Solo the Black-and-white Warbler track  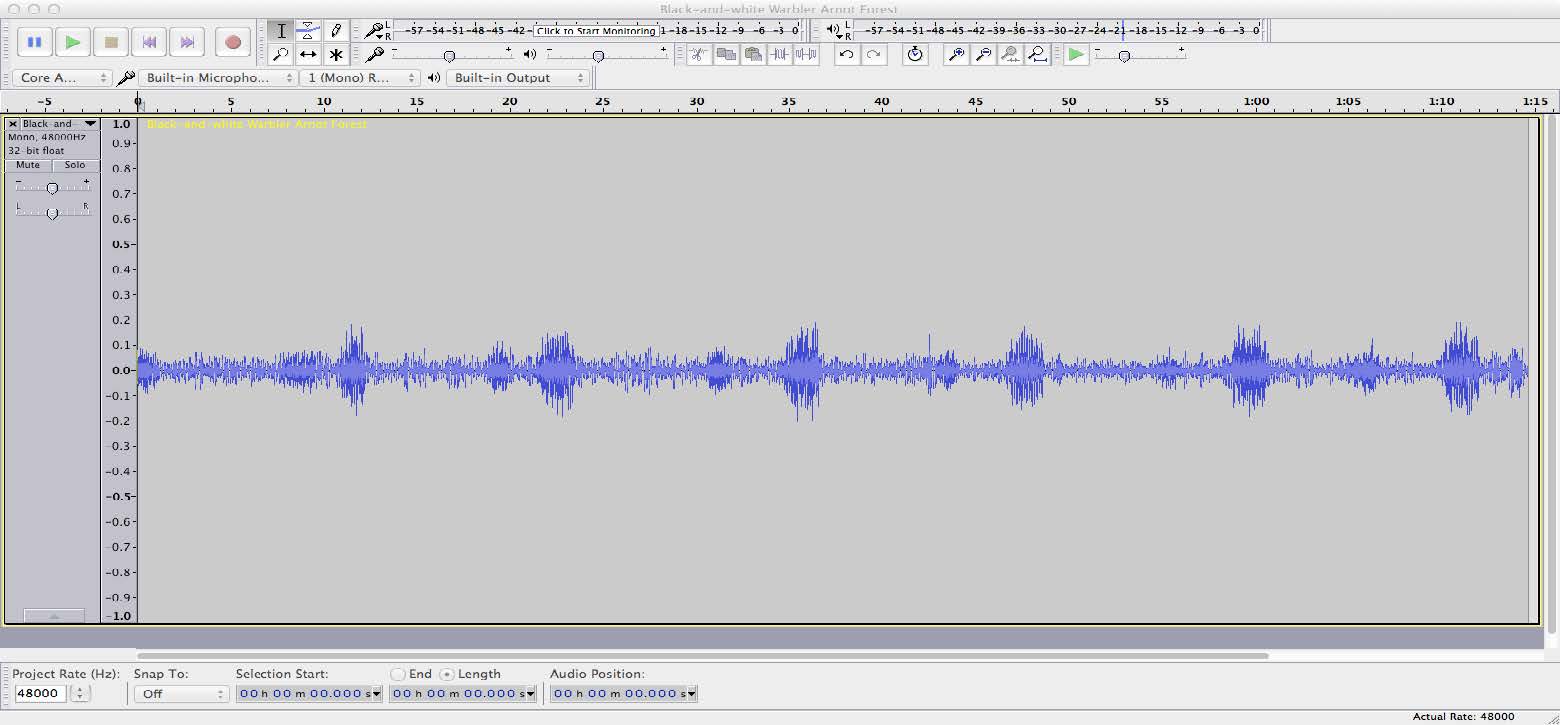click(75, 165)
